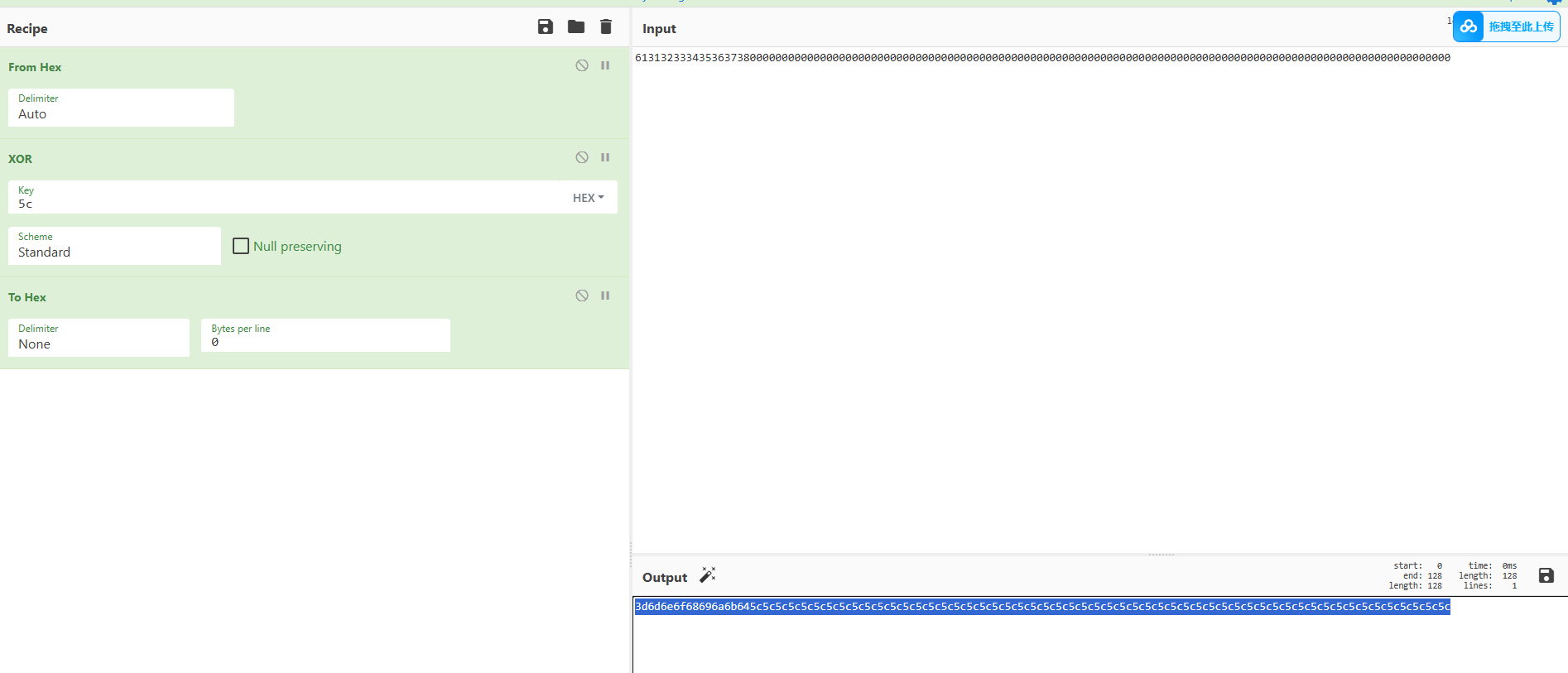Save output to file
The image size is (1568, 673).
click(1546, 575)
